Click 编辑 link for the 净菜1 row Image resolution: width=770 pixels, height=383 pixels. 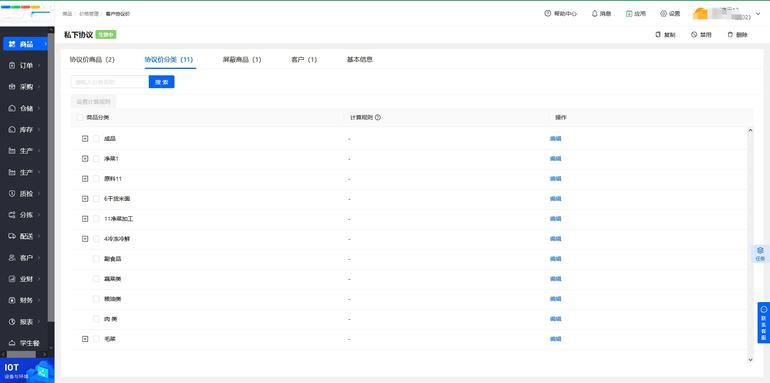[555, 159]
